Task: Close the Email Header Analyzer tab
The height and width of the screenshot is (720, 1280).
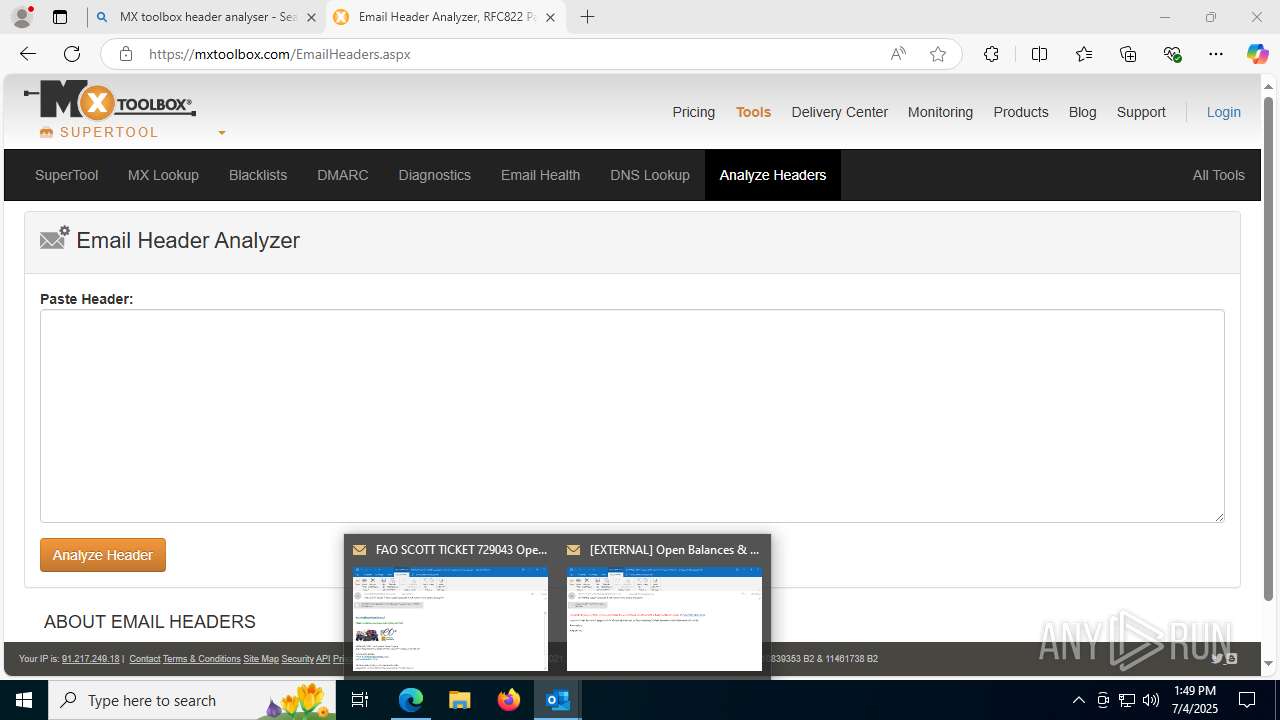Action: 550,17
